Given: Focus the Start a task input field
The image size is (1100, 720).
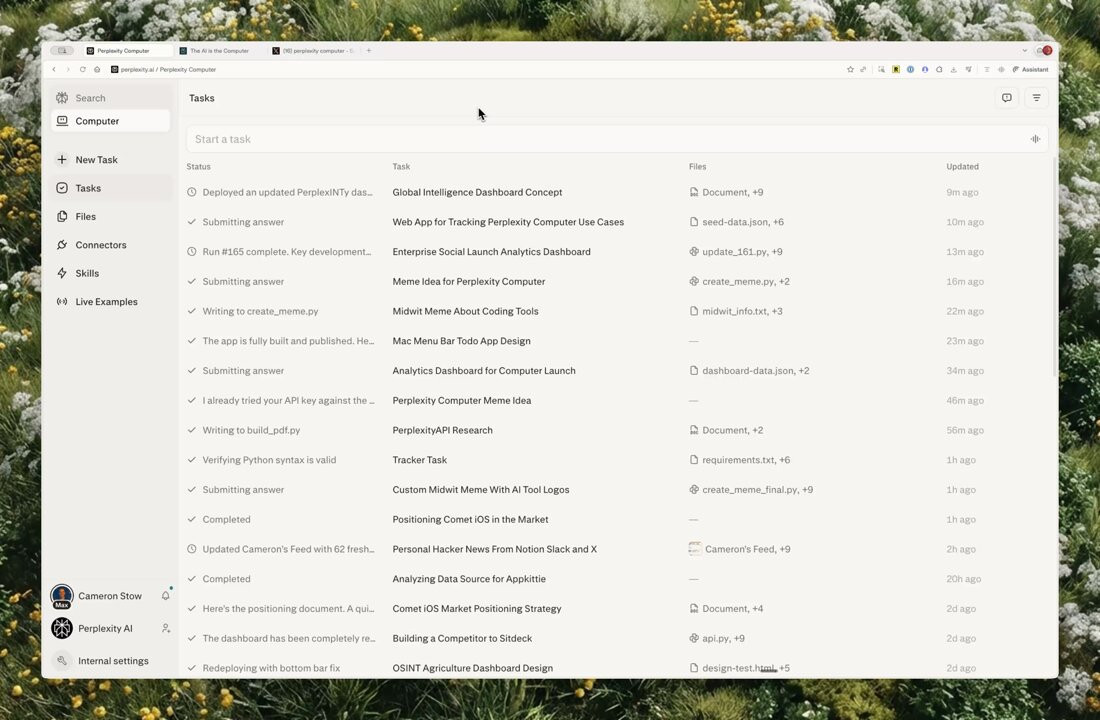Looking at the screenshot, I should pyautogui.click(x=617, y=139).
